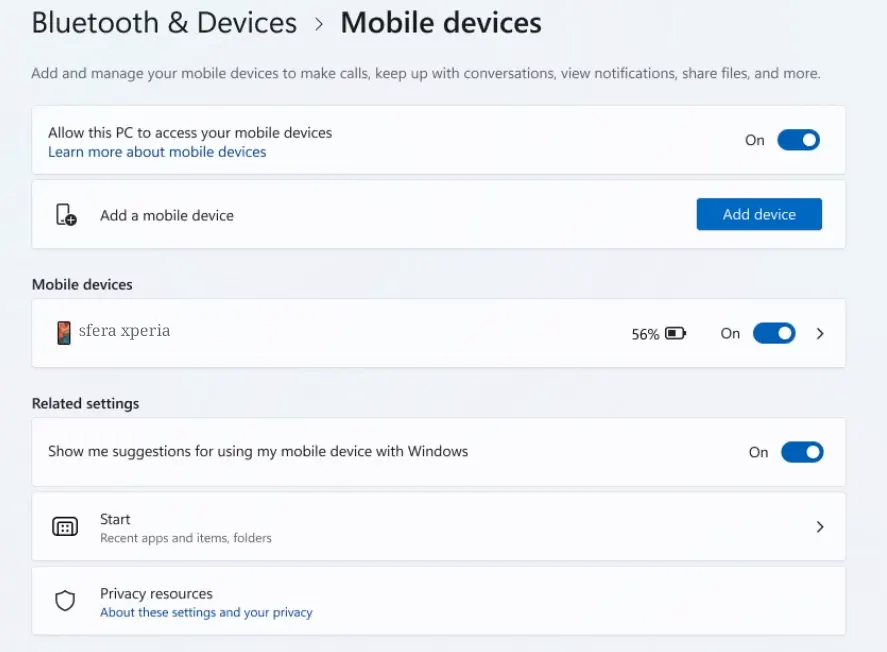Toggle off mobile device suggestions for Windows
This screenshot has width=887, height=652.
click(x=801, y=452)
